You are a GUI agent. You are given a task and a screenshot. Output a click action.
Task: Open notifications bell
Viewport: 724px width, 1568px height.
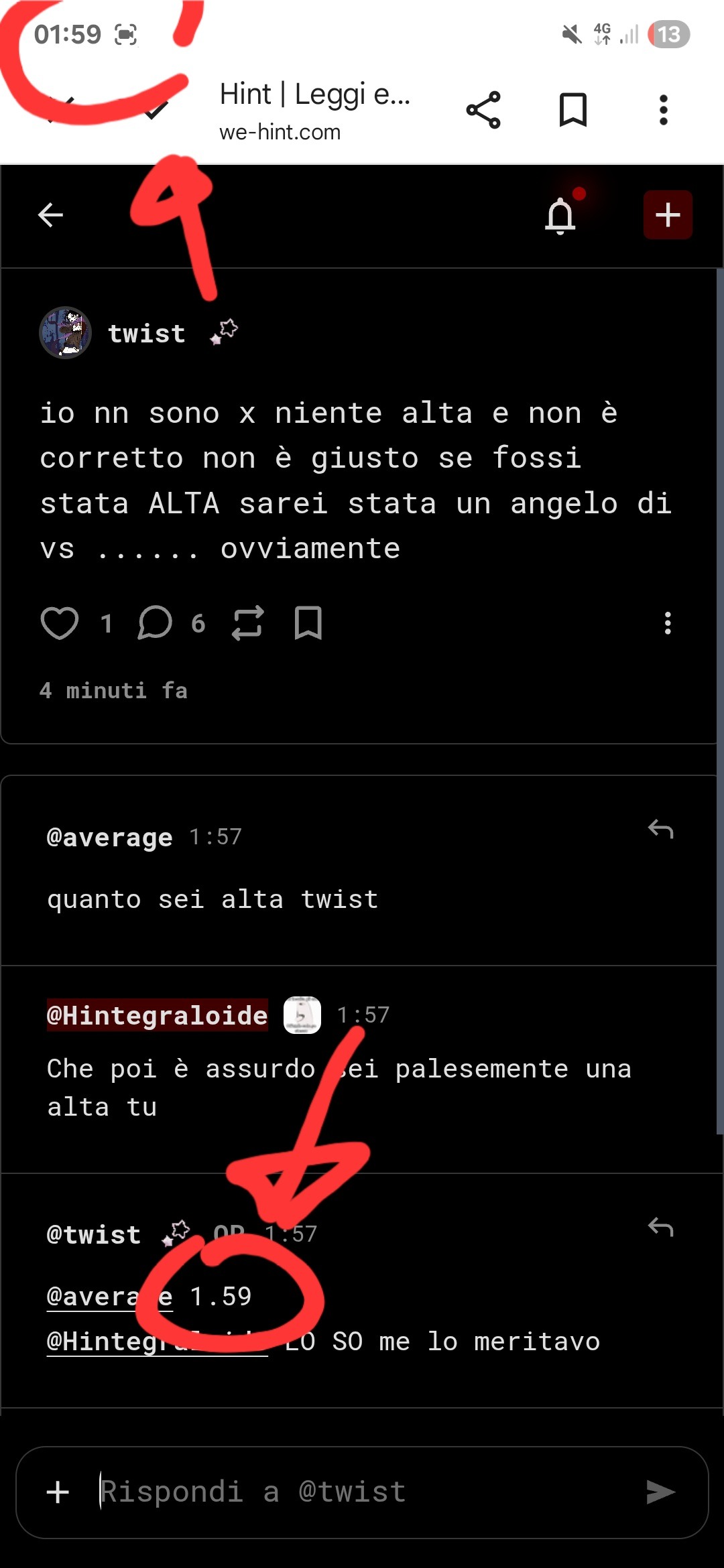point(560,216)
